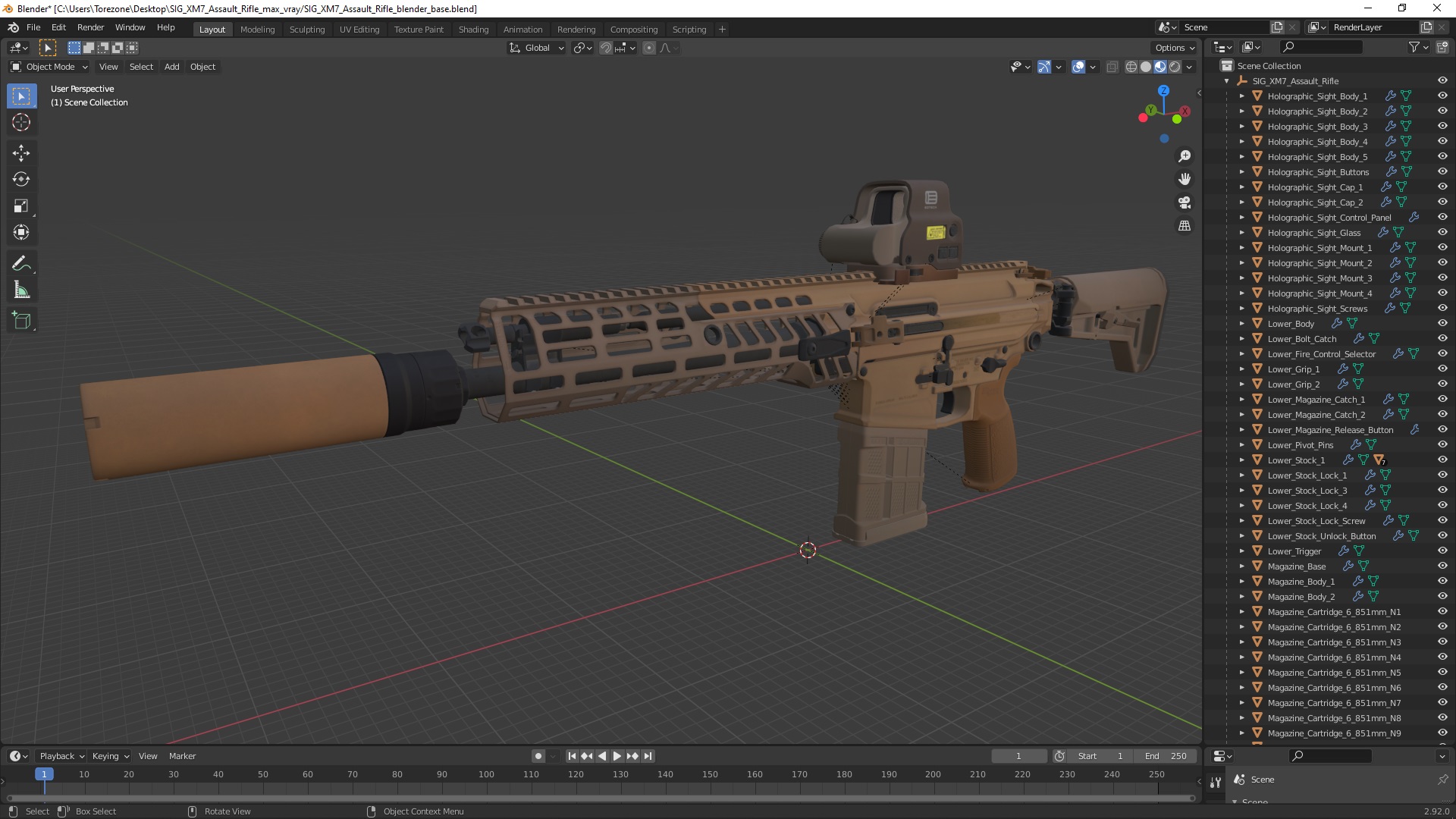Expand Magazine_Cartridge_6_851mm_N1 row
The height and width of the screenshot is (819, 1456).
(x=1241, y=612)
